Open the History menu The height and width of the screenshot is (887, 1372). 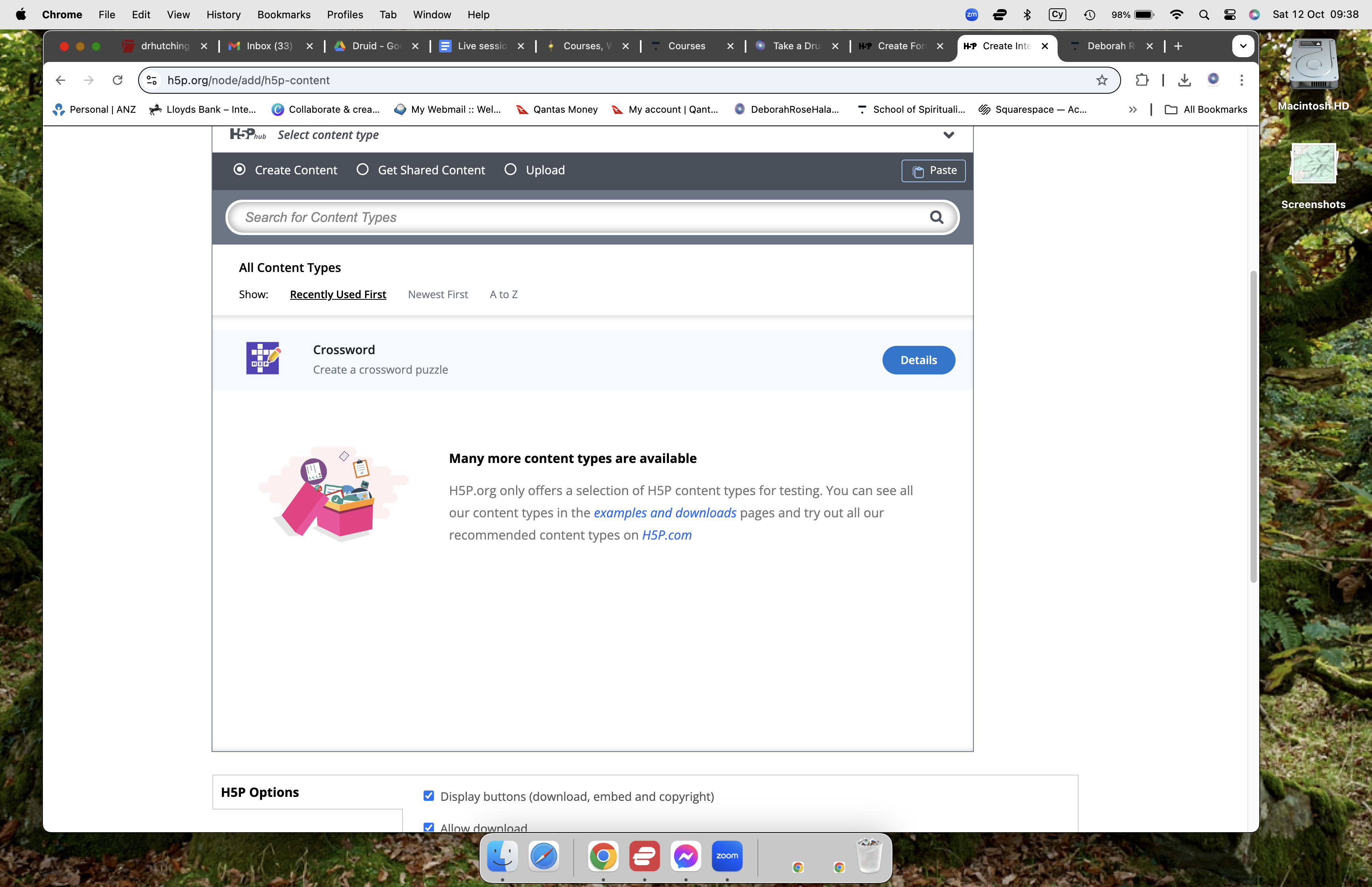click(224, 14)
